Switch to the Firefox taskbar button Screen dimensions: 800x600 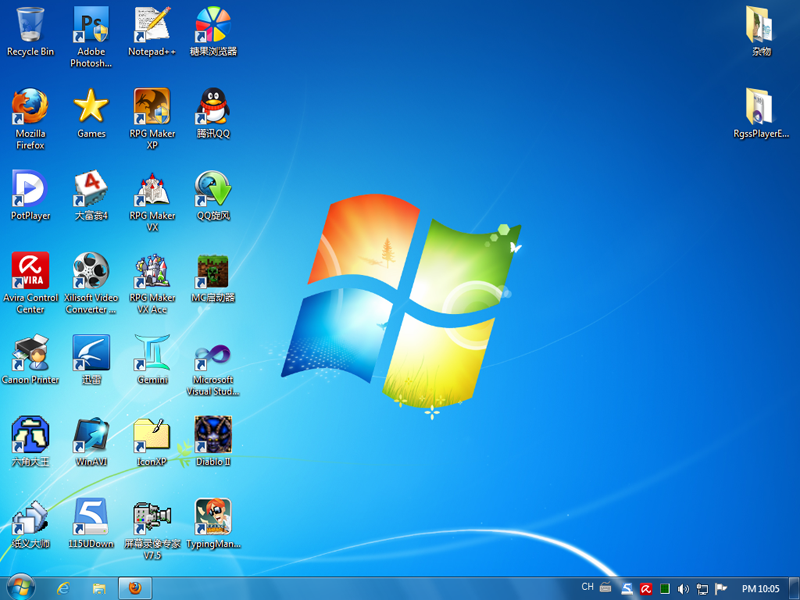[x=135, y=588]
